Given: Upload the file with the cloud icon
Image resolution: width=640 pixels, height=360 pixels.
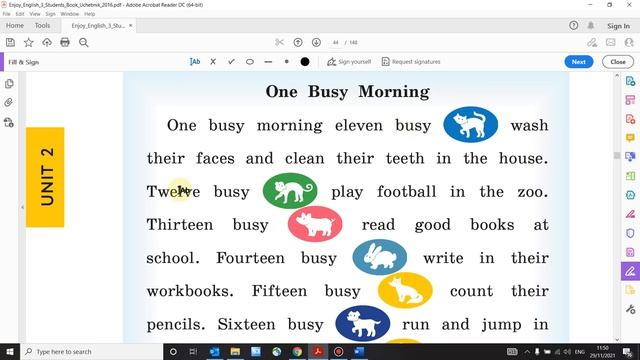Looking at the screenshot, I should coord(47,42).
